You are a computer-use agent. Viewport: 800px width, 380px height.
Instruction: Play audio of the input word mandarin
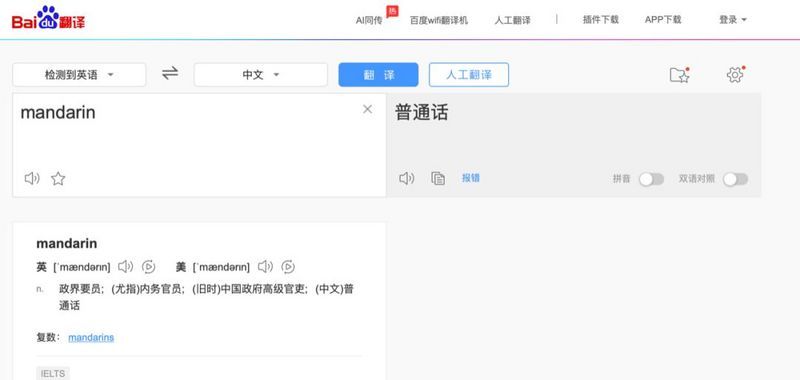coord(32,179)
